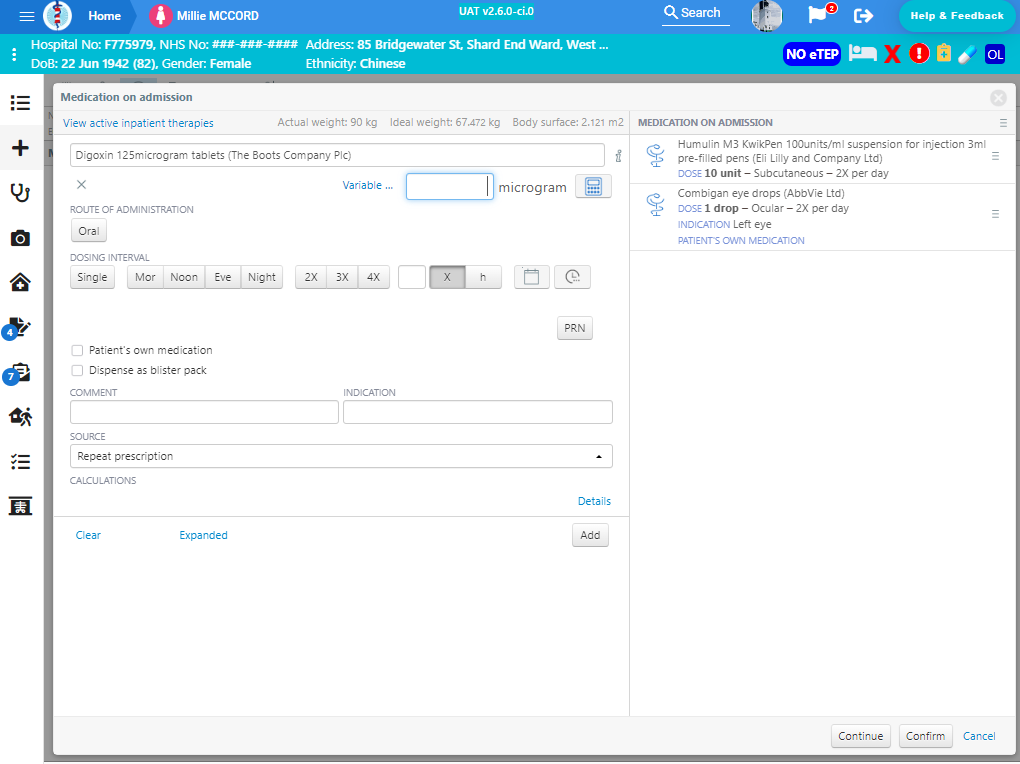
Task: Toggle the Night dosing time
Action: click(x=262, y=277)
